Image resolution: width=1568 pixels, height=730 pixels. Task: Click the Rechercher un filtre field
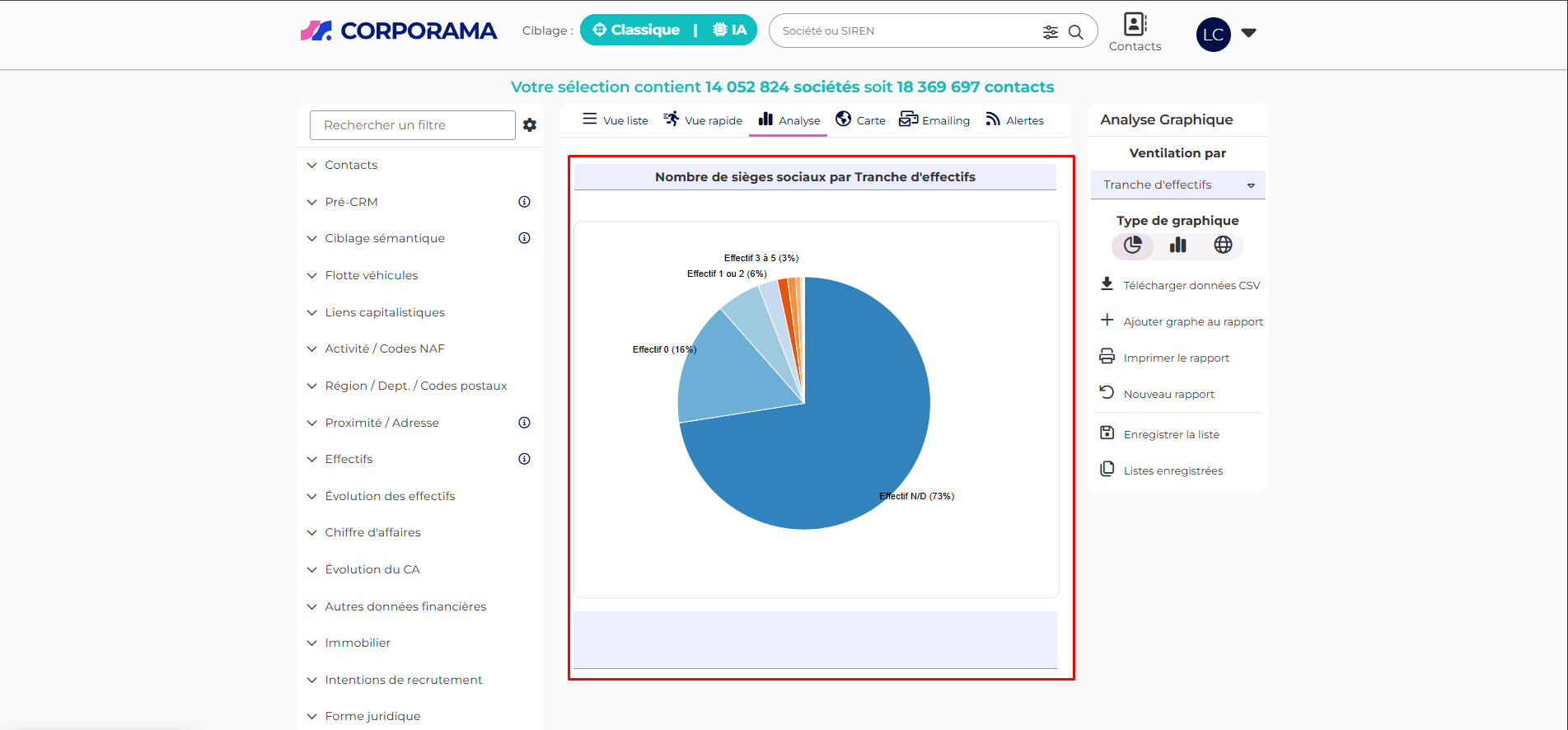412,125
